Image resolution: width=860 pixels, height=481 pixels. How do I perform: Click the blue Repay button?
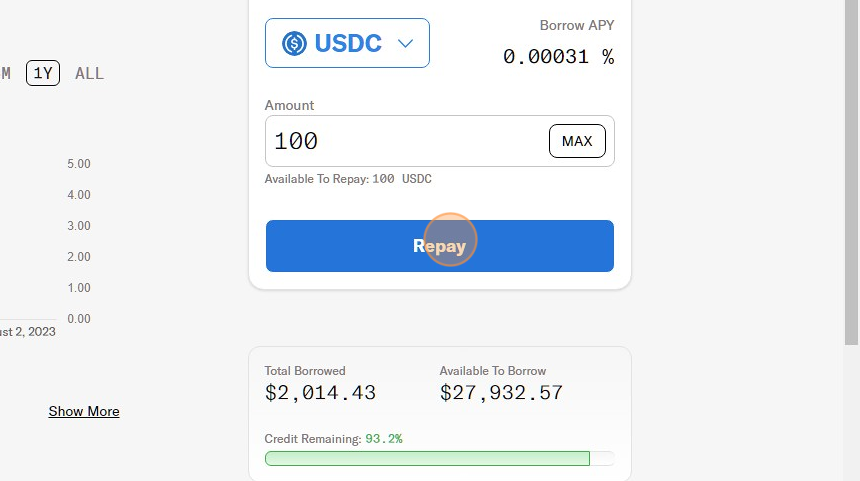[439, 246]
